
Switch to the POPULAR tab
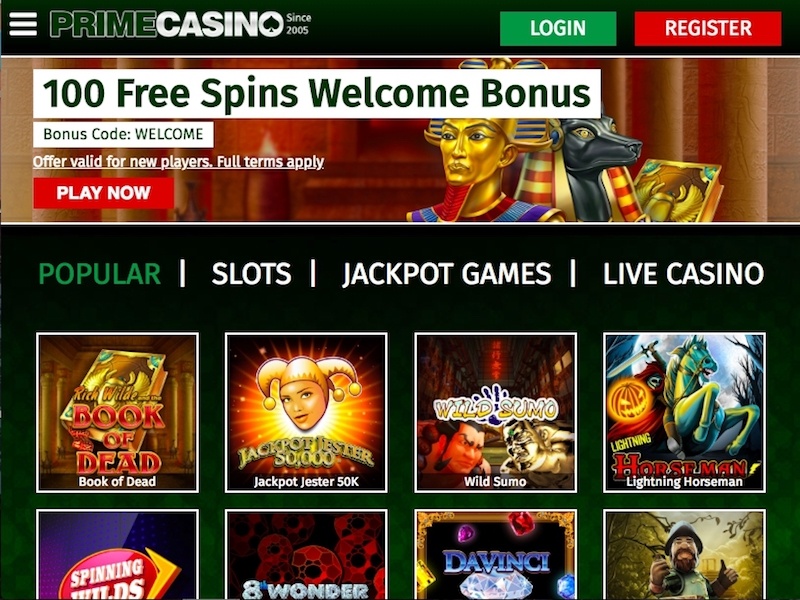[x=100, y=274]
